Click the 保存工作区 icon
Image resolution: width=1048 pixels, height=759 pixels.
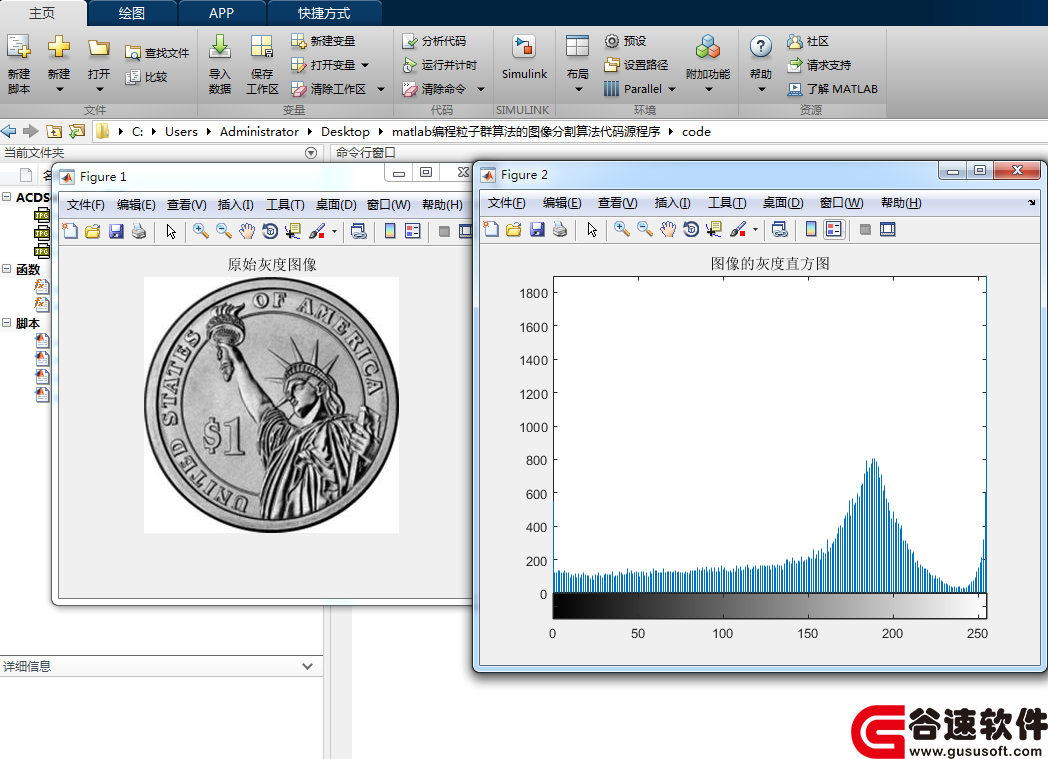(x=261, y=47)
